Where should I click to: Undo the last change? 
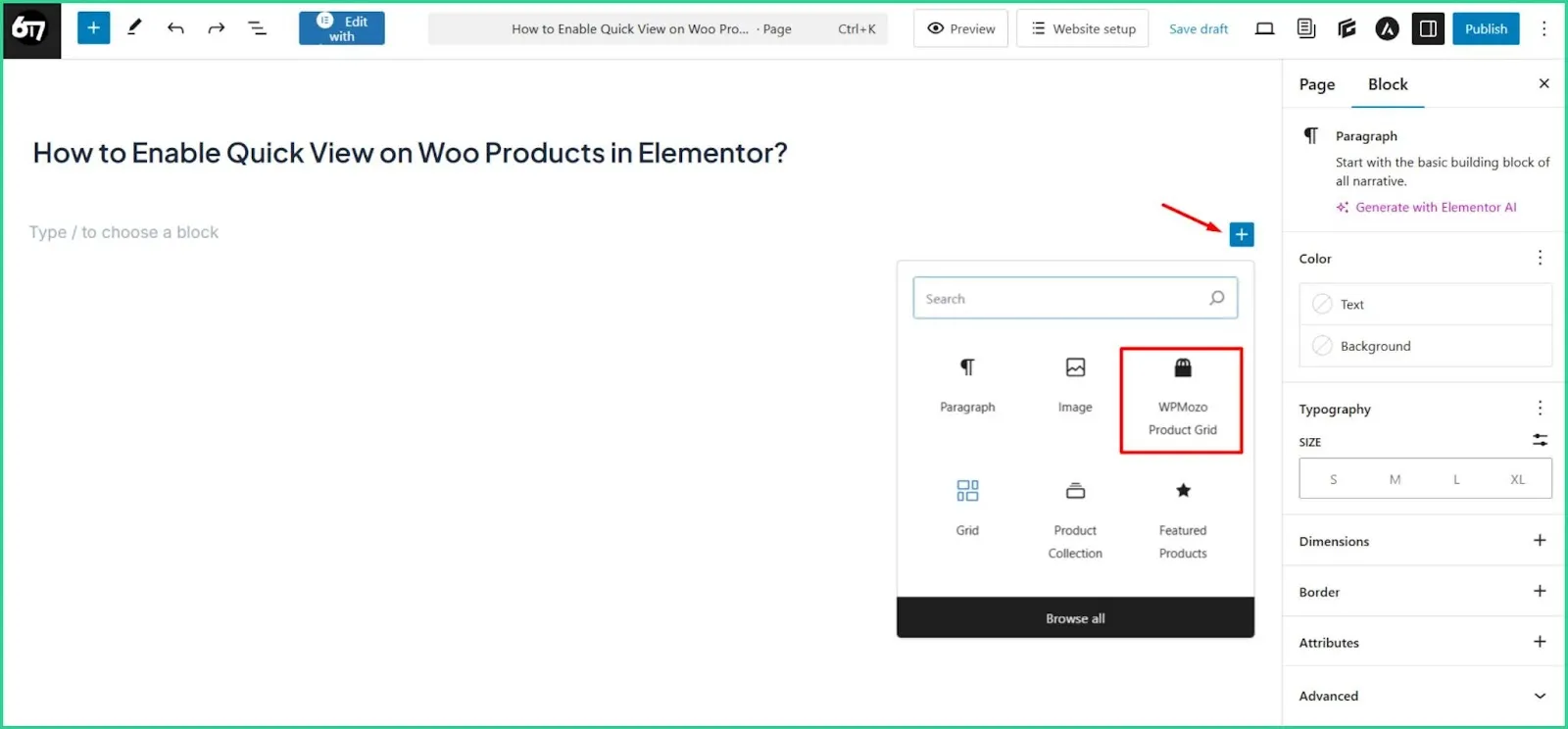175,28
